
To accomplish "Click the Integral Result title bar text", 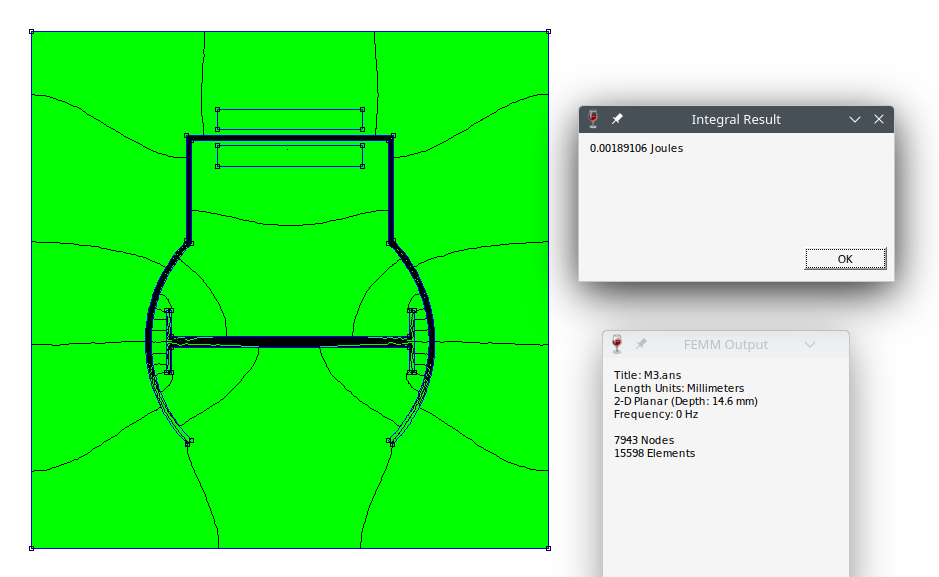I will (x=735, y=119).
